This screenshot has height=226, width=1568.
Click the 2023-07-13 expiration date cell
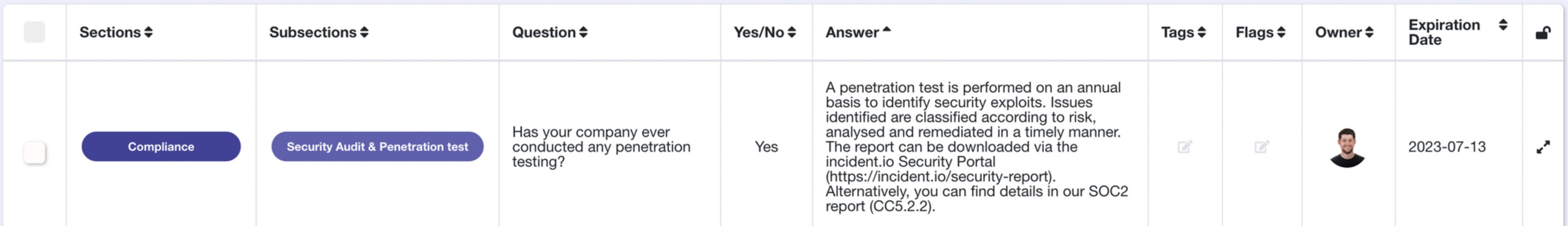[1446, 147]
